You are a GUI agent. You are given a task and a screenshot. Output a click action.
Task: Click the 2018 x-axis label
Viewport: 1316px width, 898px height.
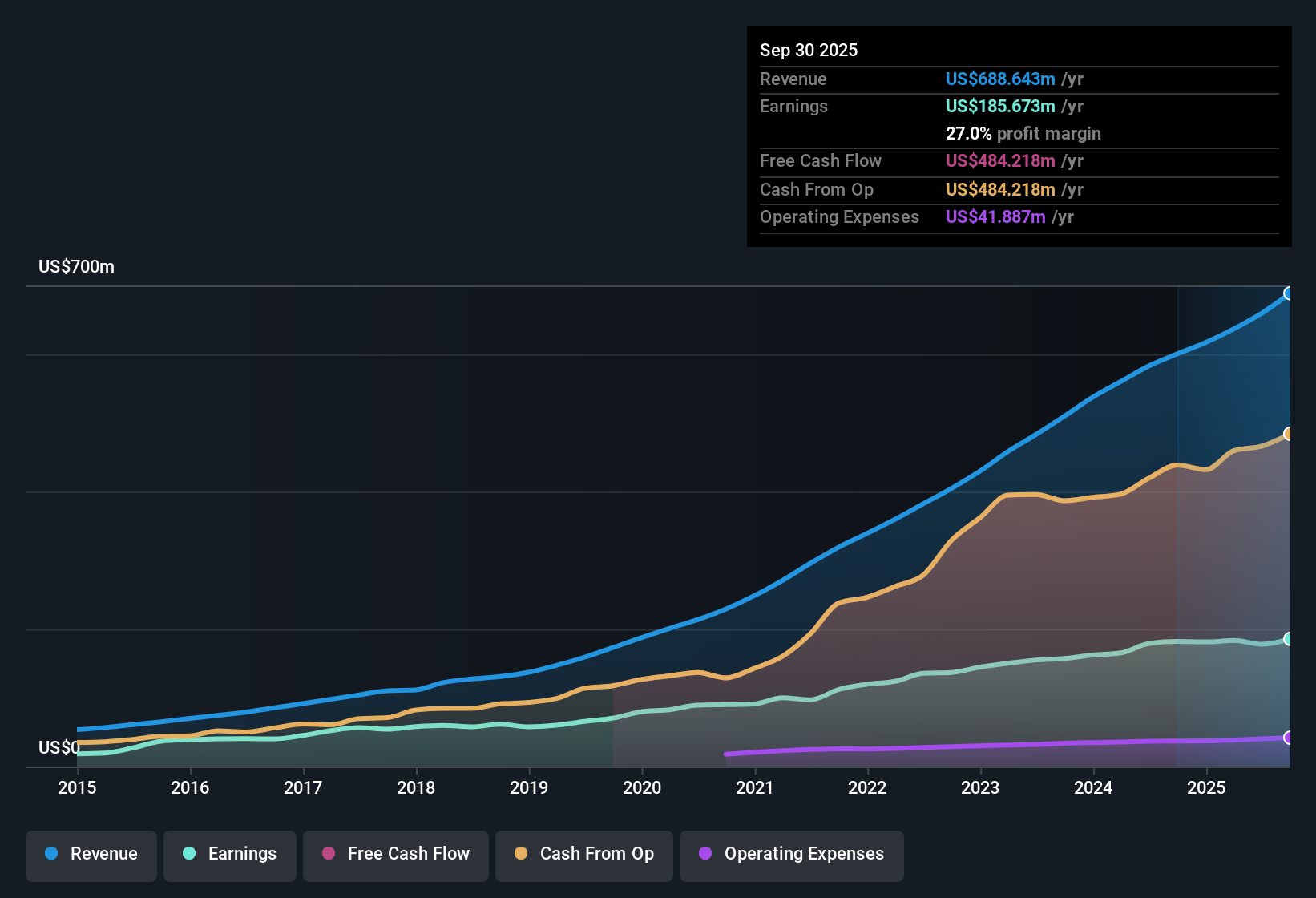tap(416, 787)
